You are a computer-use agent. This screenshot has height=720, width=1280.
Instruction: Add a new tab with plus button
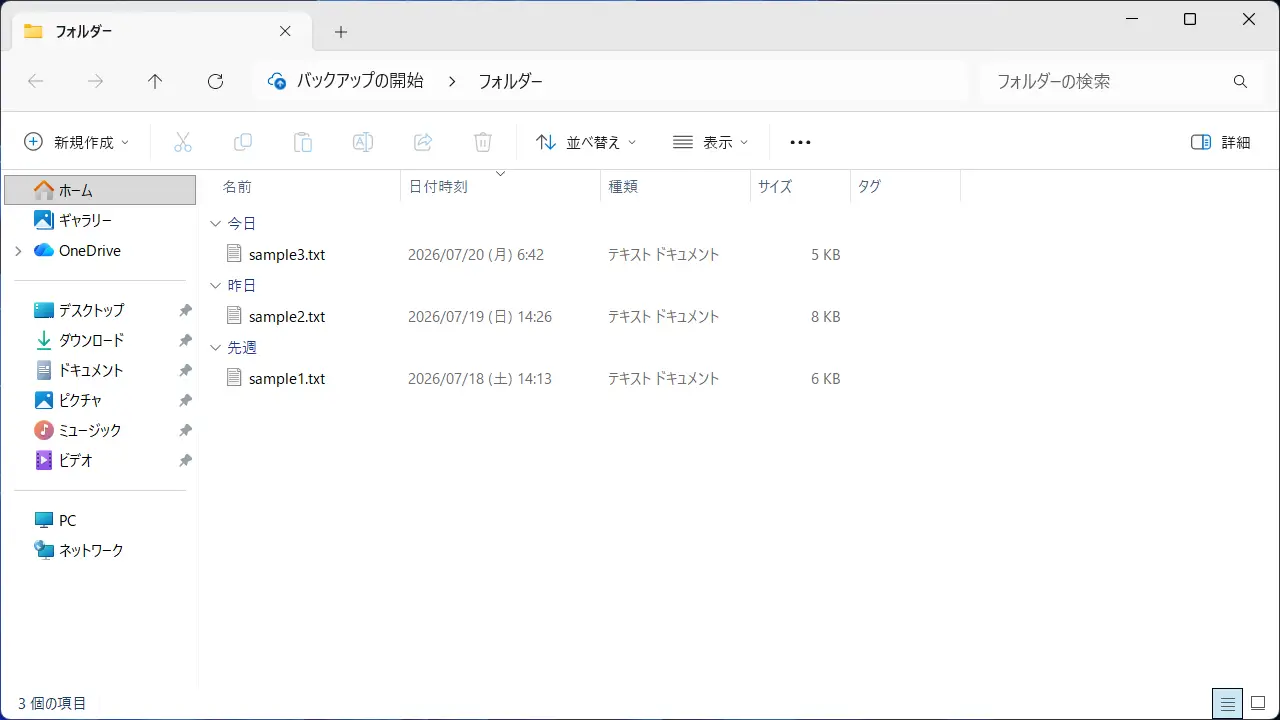click(341, 32)
